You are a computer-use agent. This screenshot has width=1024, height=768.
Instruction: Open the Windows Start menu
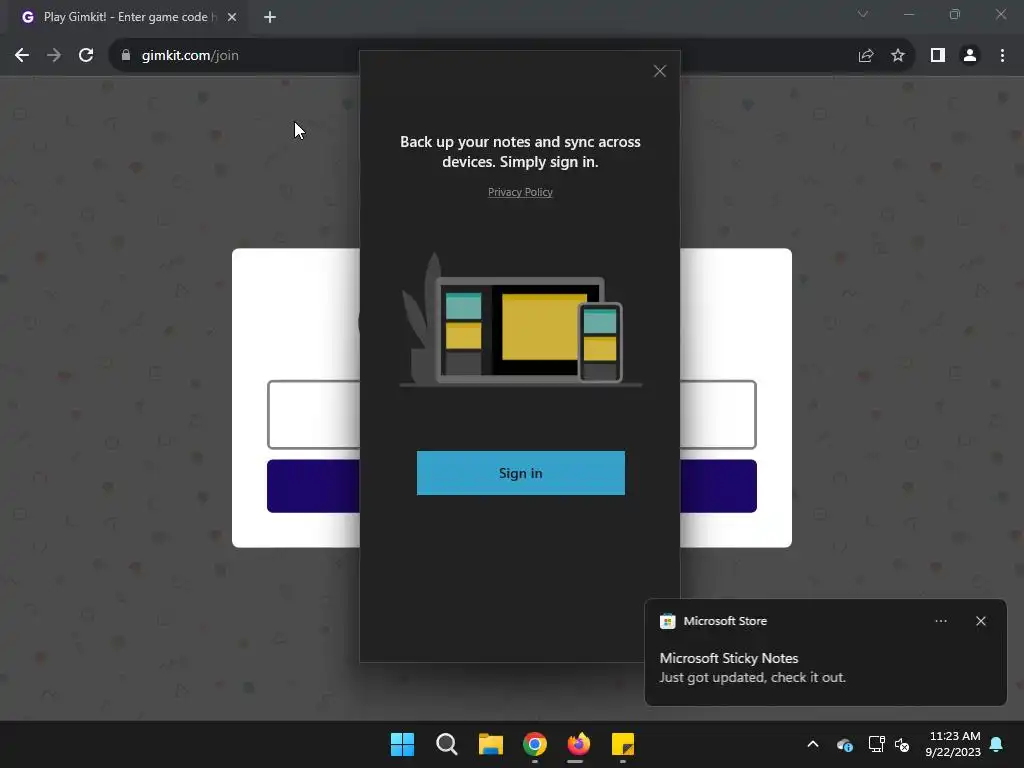tap(402, 744)
